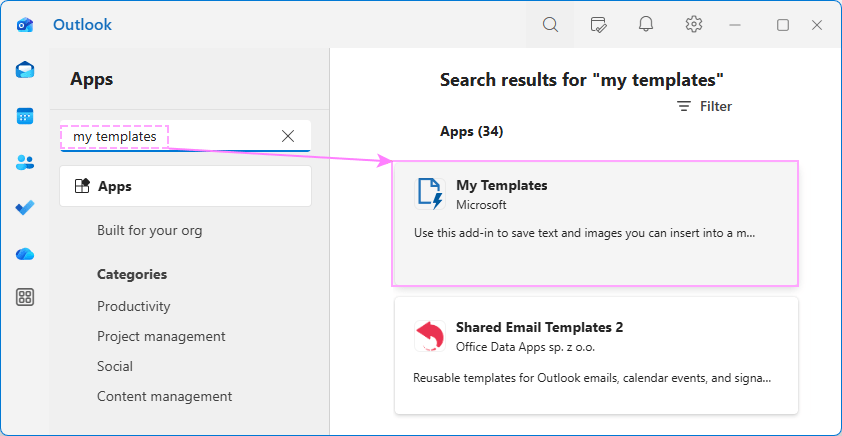Viewport: 842px width, 436px height.
Task: Open the More apps grid icon
Action: click(25, 297)
